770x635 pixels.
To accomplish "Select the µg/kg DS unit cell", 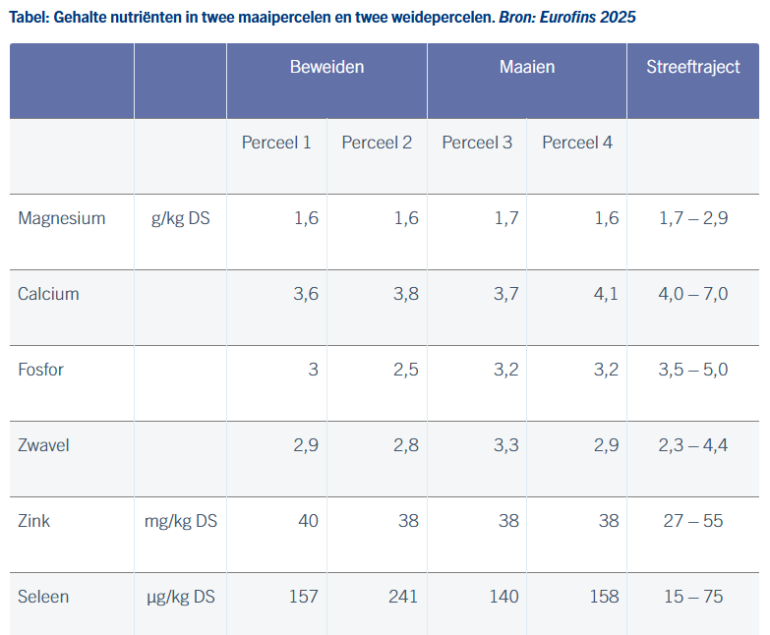I will (180, 597).
